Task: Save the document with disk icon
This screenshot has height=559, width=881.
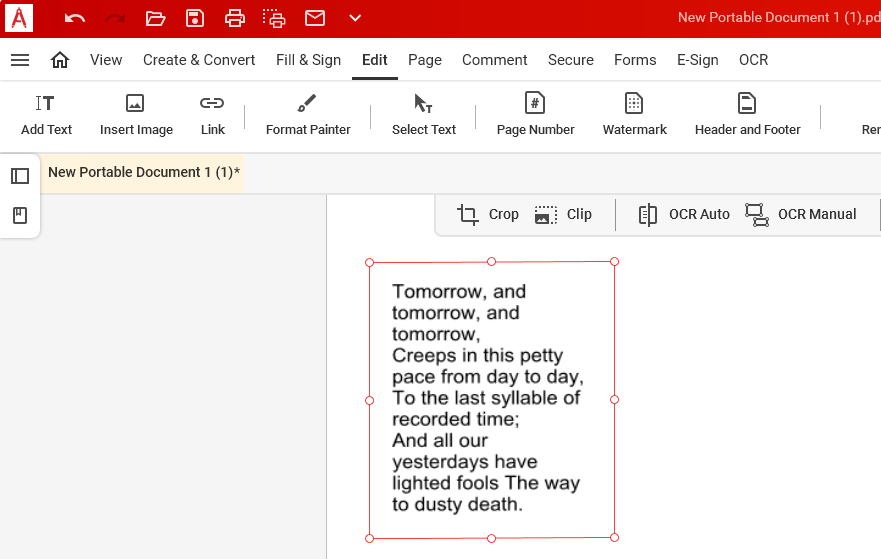Action: [195, 19]
